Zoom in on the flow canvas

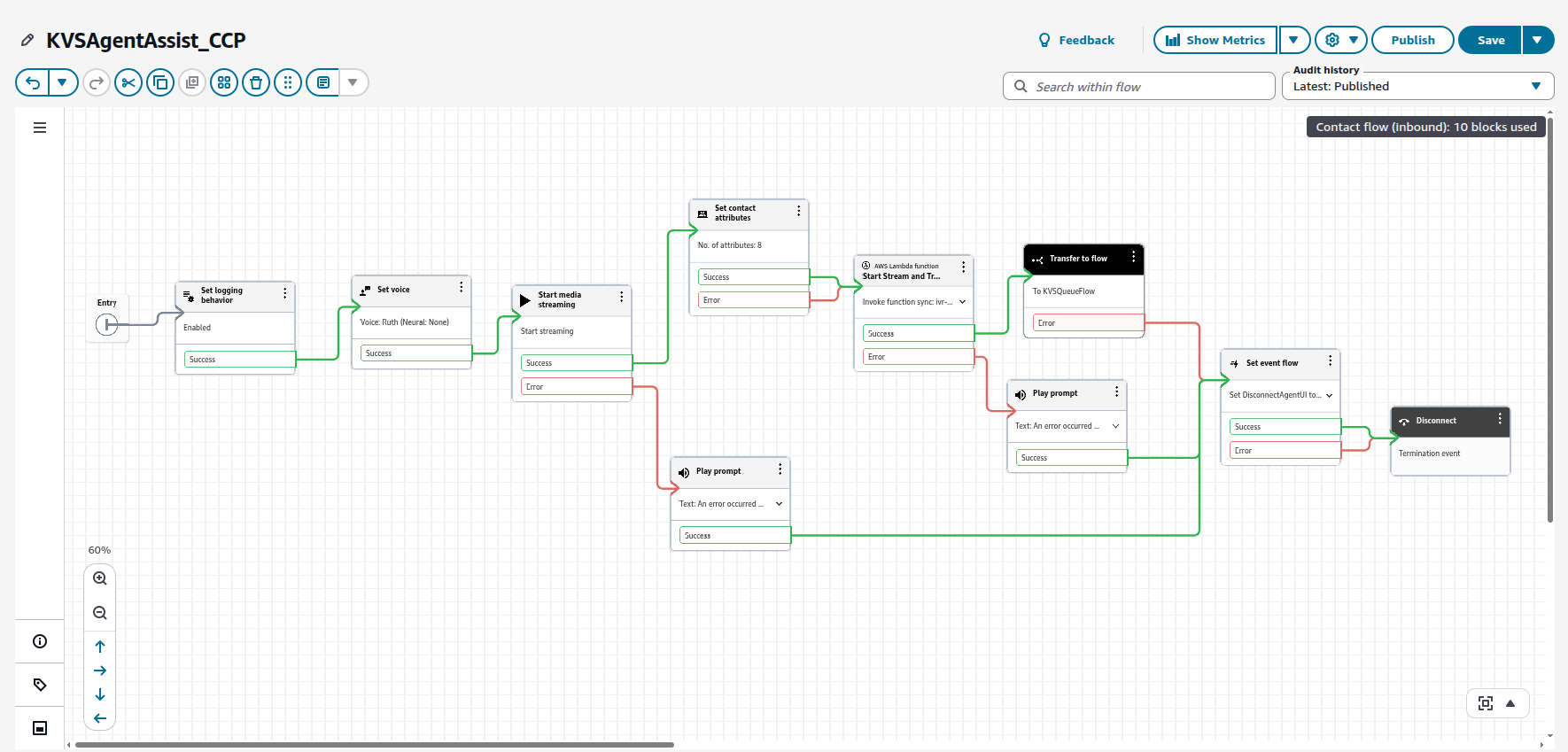(100, 578)
